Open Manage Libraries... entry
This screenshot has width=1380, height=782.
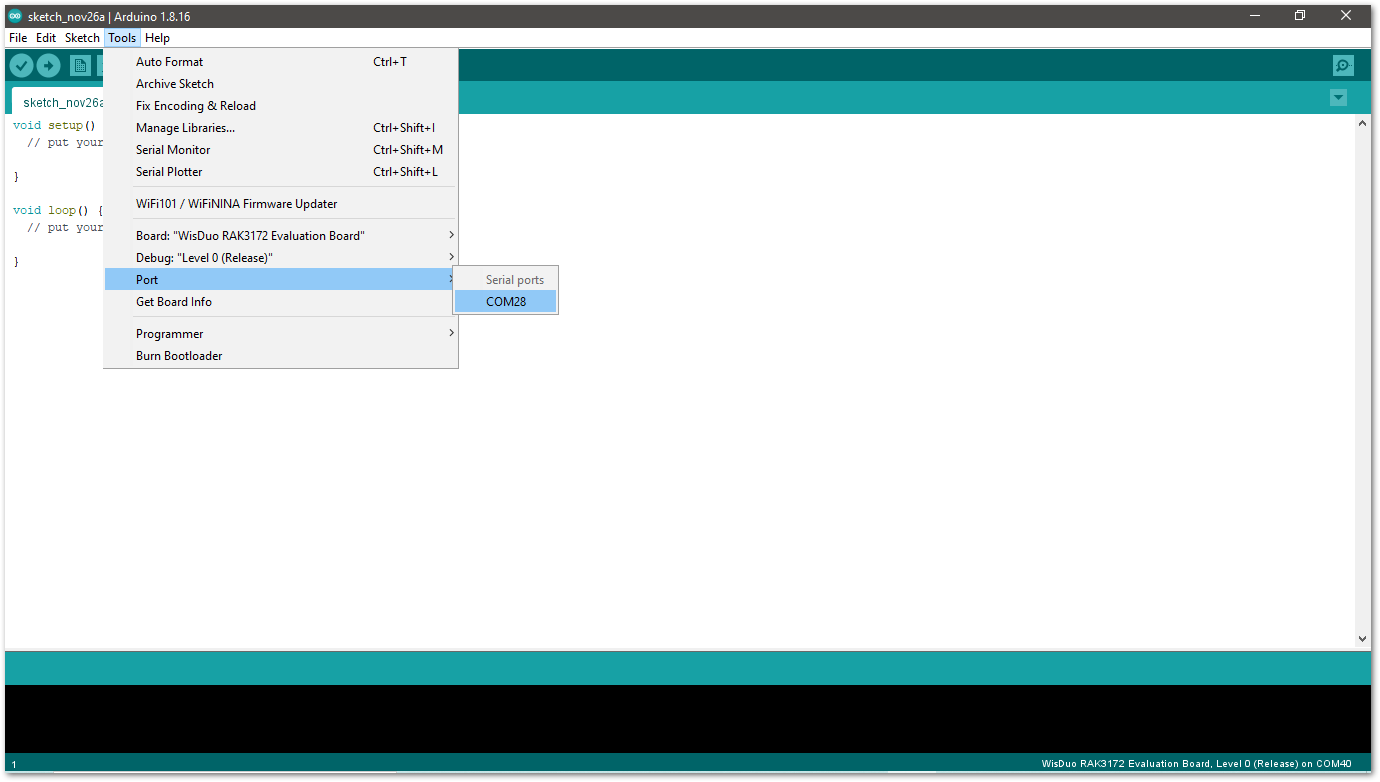[281, 128]
